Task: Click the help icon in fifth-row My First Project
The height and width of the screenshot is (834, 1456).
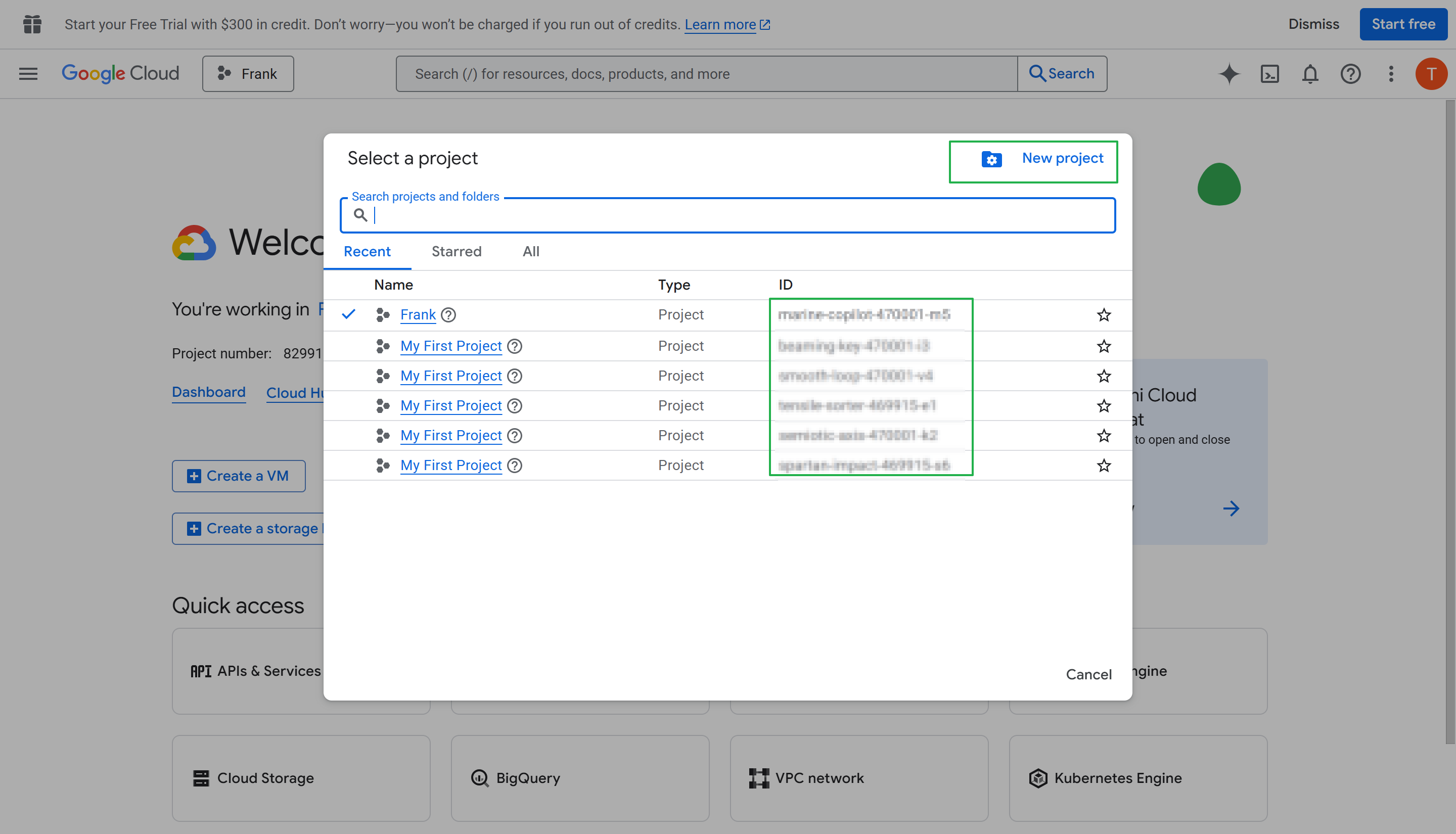Action: pos(515,435)
